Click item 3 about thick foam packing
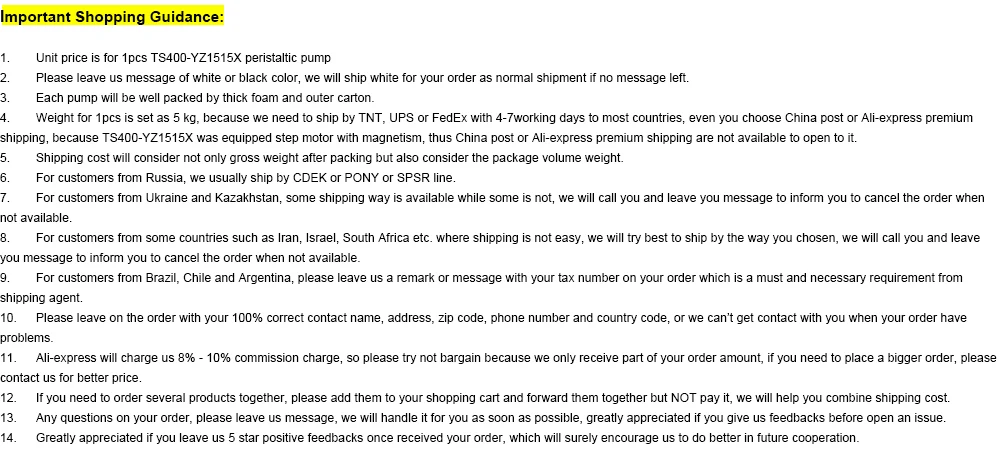The image size is (1000, 459). point(187,98)
